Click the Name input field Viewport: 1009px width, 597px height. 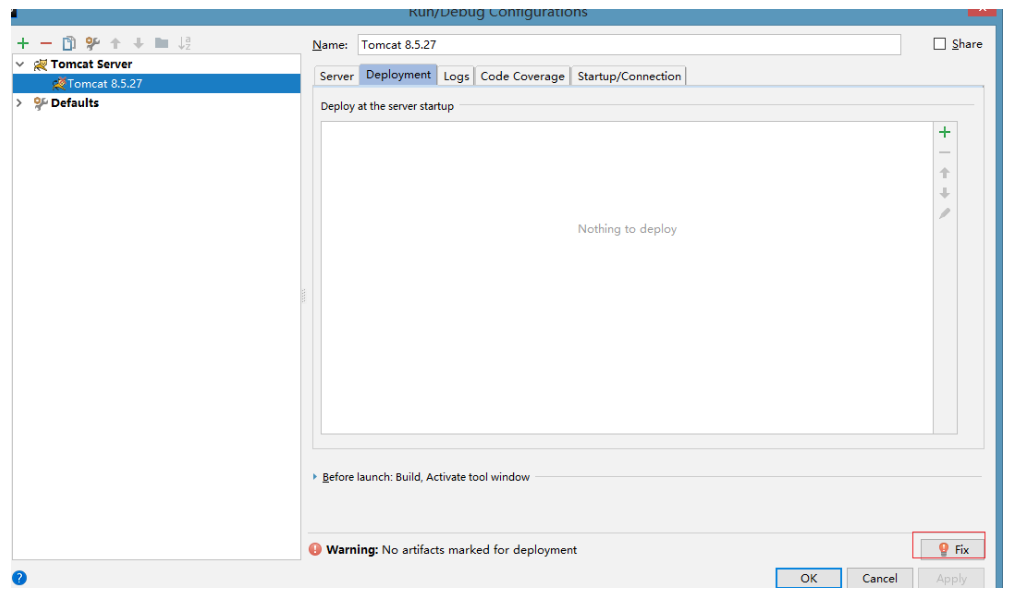629,44
